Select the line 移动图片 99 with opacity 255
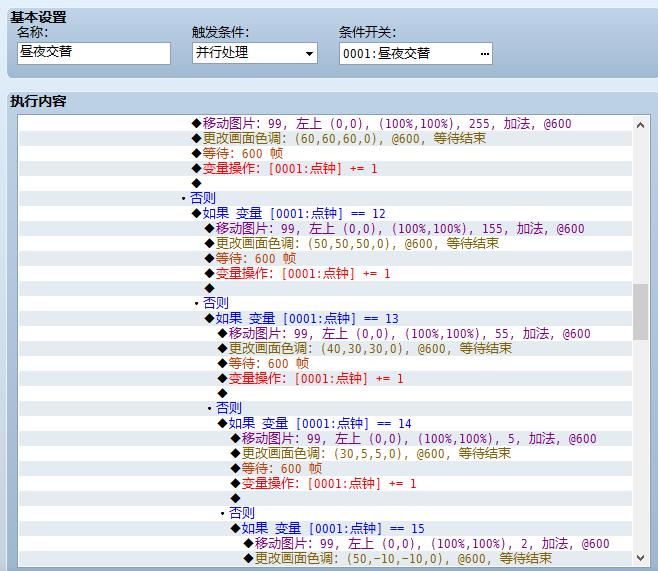This screenshot has width=658, height=571. pos(326,124)
